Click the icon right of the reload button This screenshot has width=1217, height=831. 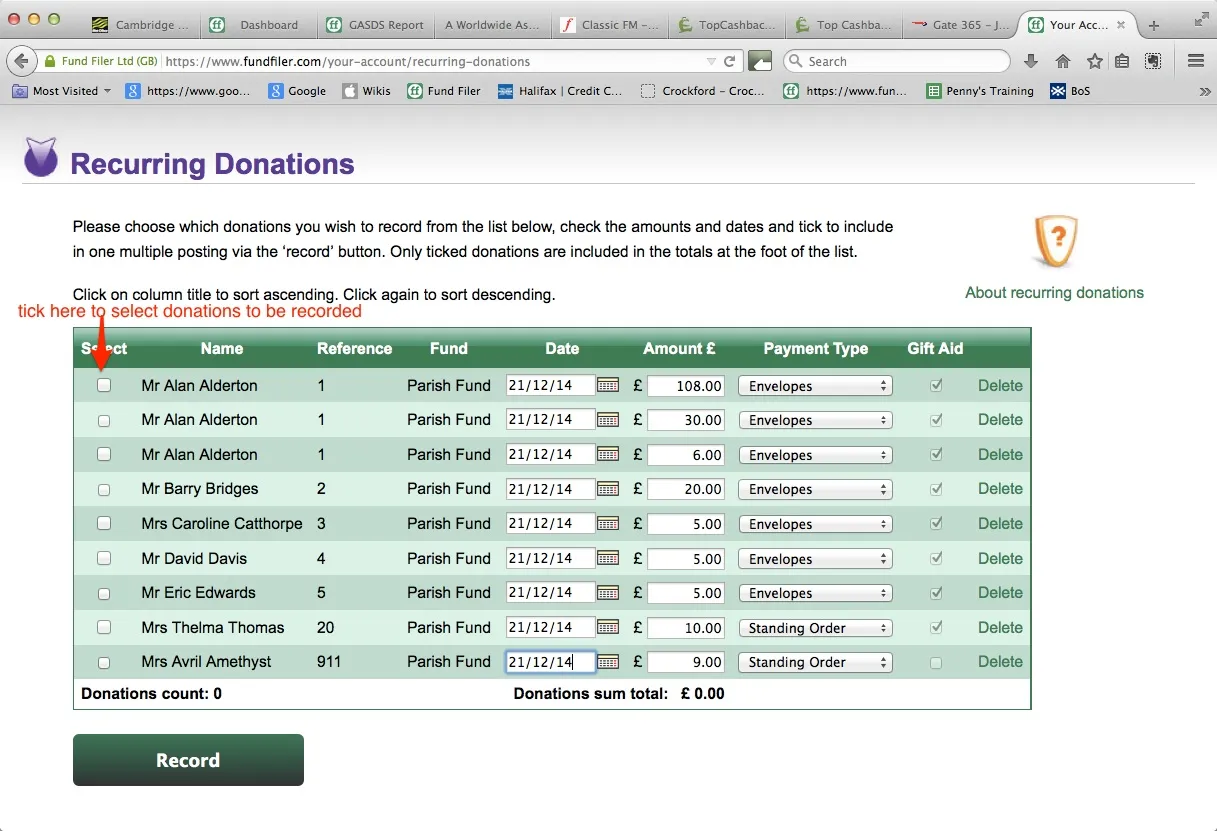coord(760,61)
